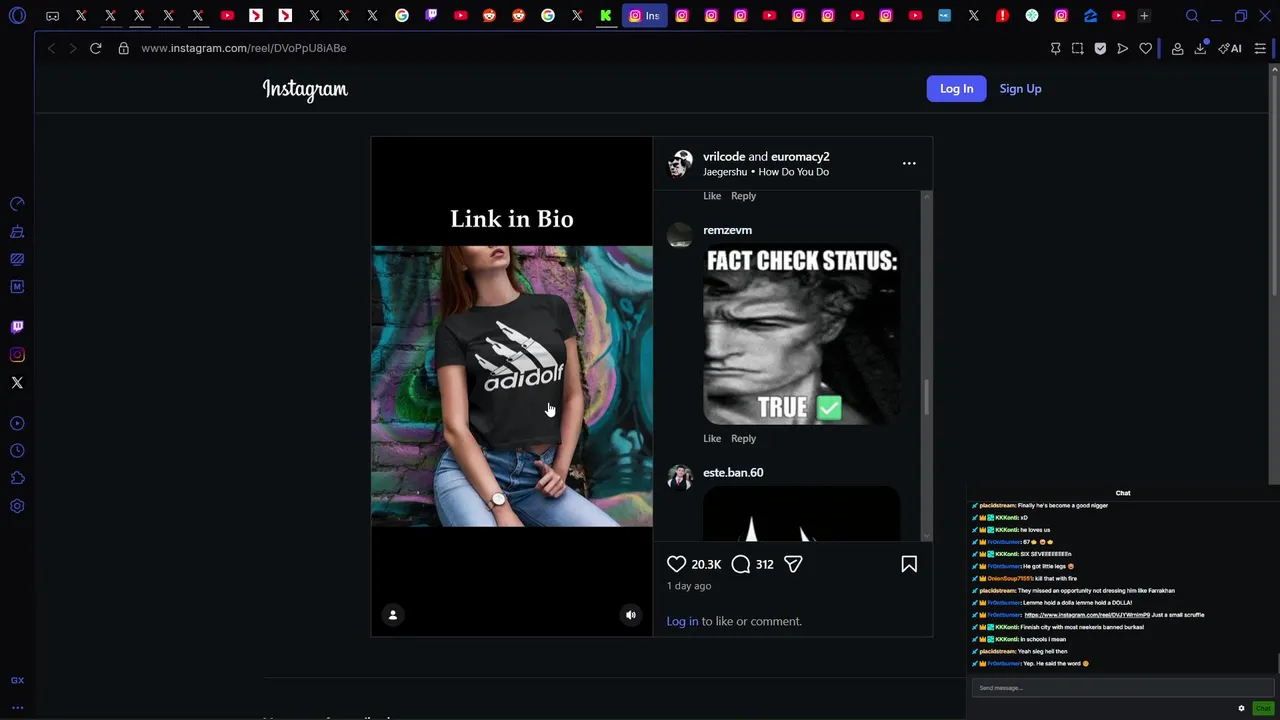Open the Instagram reel link in chat
The image size is (1280, 720).
[x=1086, y=615]
